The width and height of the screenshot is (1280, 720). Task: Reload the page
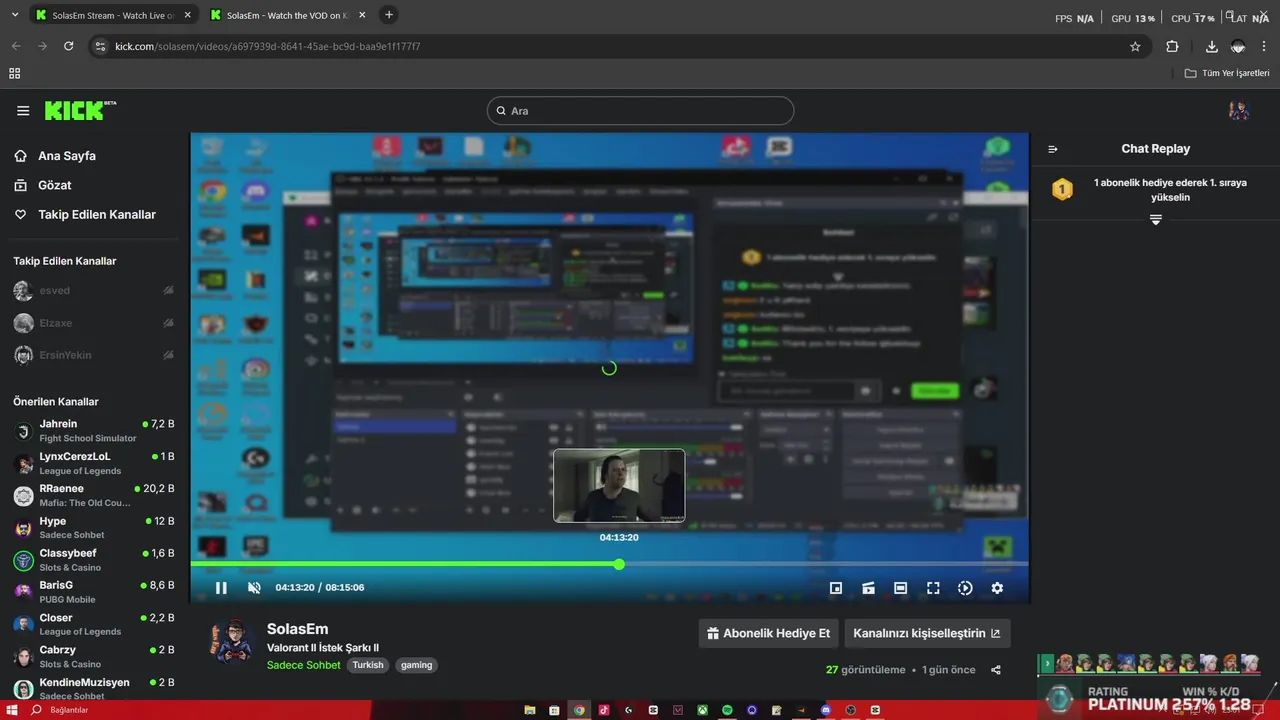tap(68, 46)
